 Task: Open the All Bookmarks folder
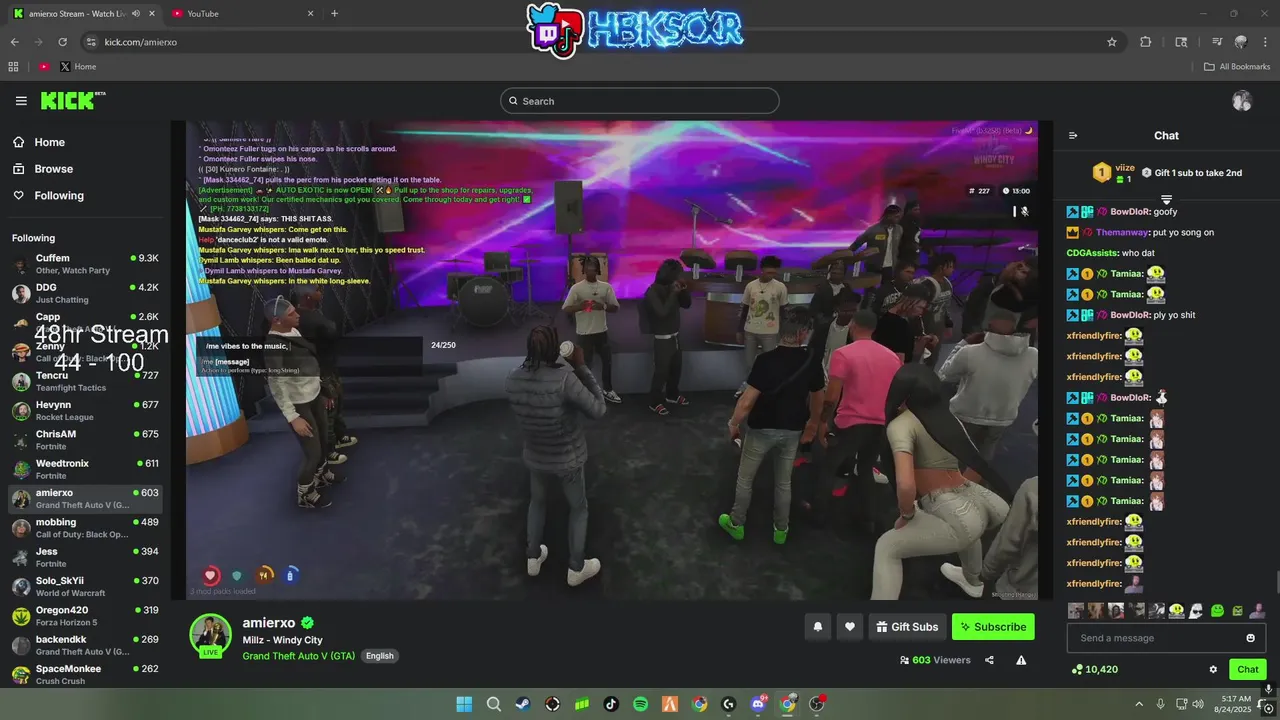pyautogui.click(x=1237, y=67)
